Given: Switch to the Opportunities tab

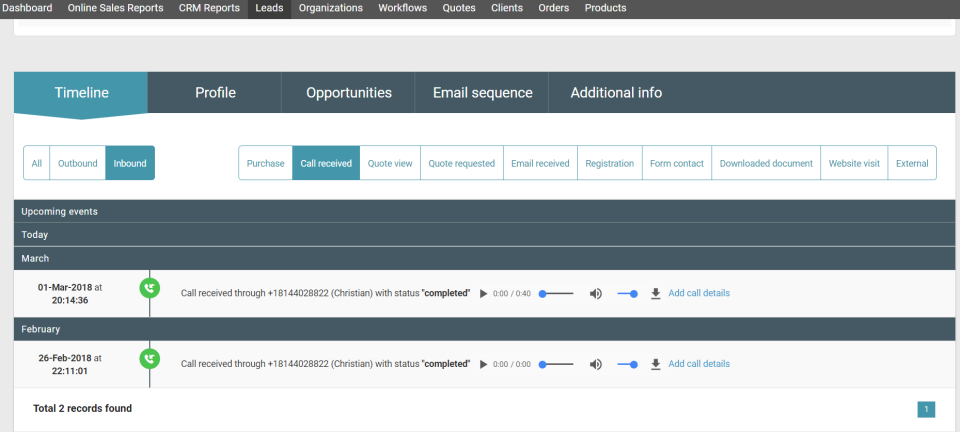Looking at the screenshot, I should coord(348,93).
